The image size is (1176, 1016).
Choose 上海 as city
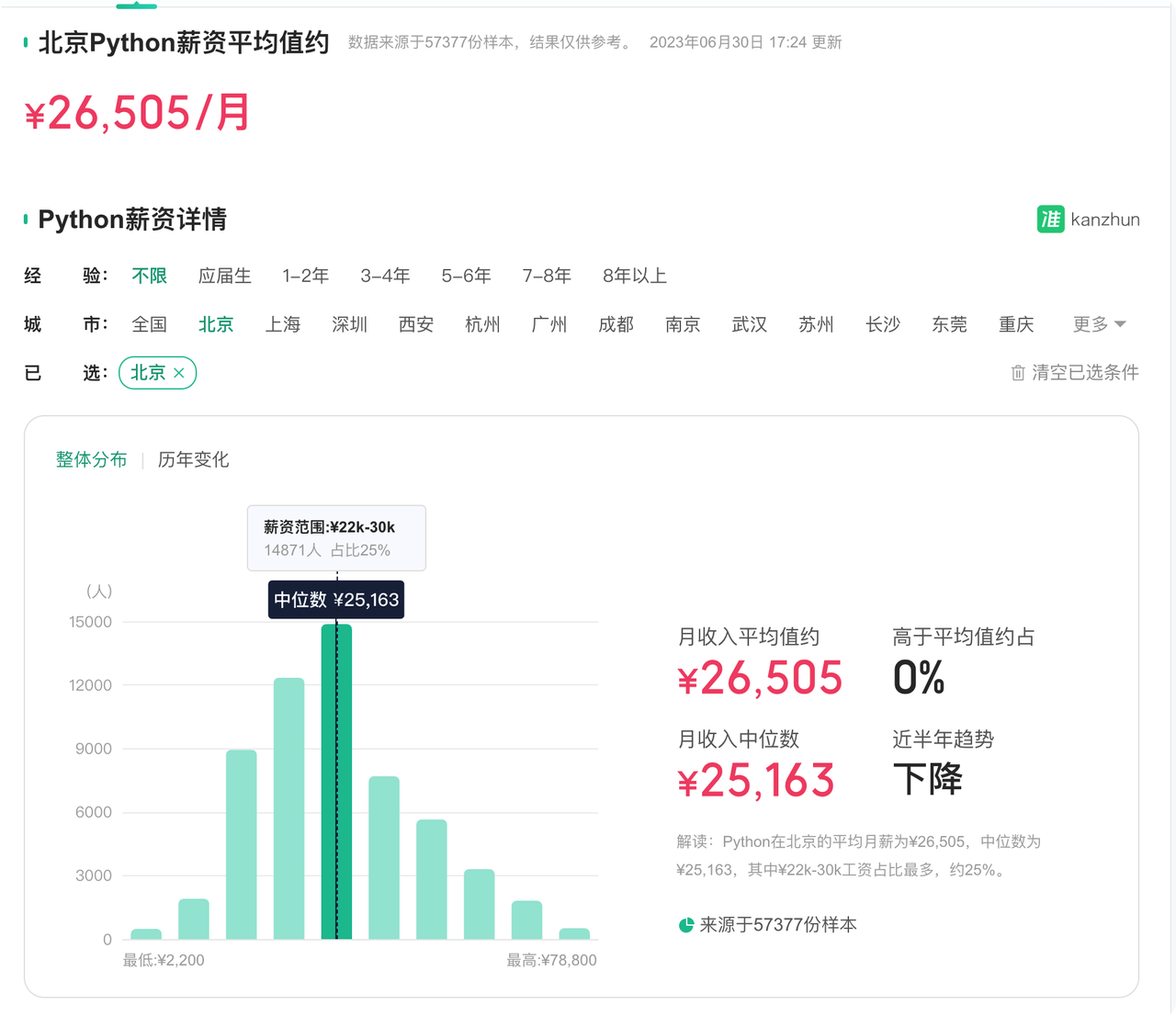click(x=283, y=324)
